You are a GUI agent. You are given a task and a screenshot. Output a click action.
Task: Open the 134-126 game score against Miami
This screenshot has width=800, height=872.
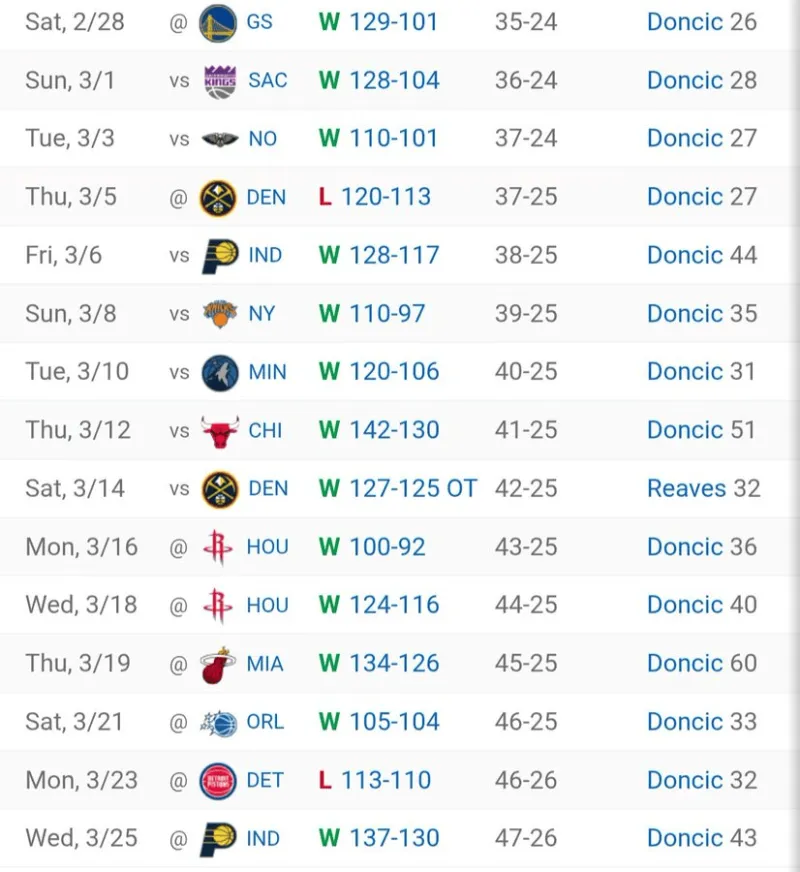point(393,664)
